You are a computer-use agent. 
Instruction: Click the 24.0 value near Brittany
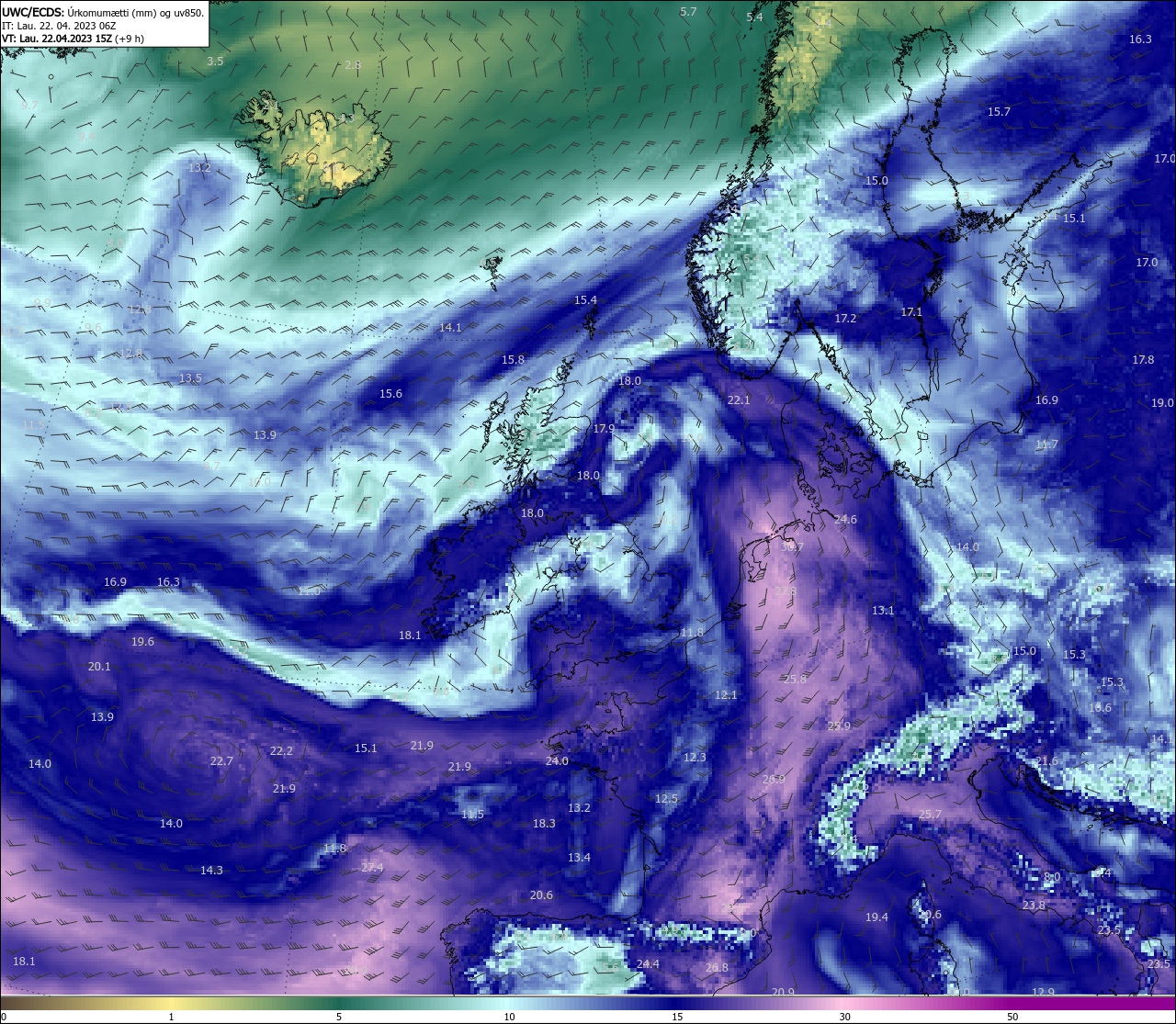click(x=557, y=760)
